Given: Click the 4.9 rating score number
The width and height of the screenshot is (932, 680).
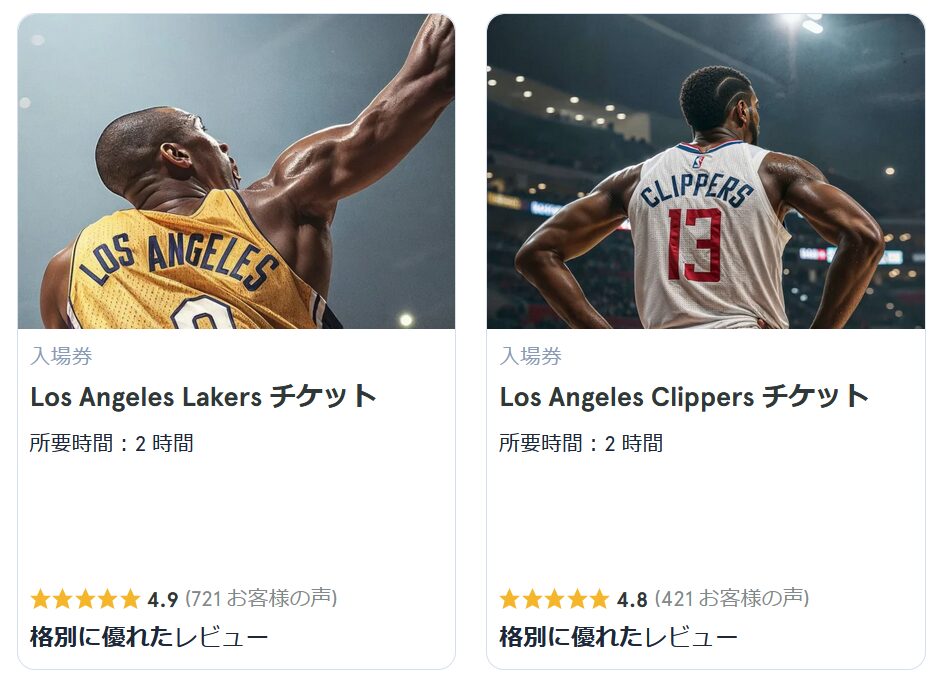Looking at the screenshot, I should (163, 600).
